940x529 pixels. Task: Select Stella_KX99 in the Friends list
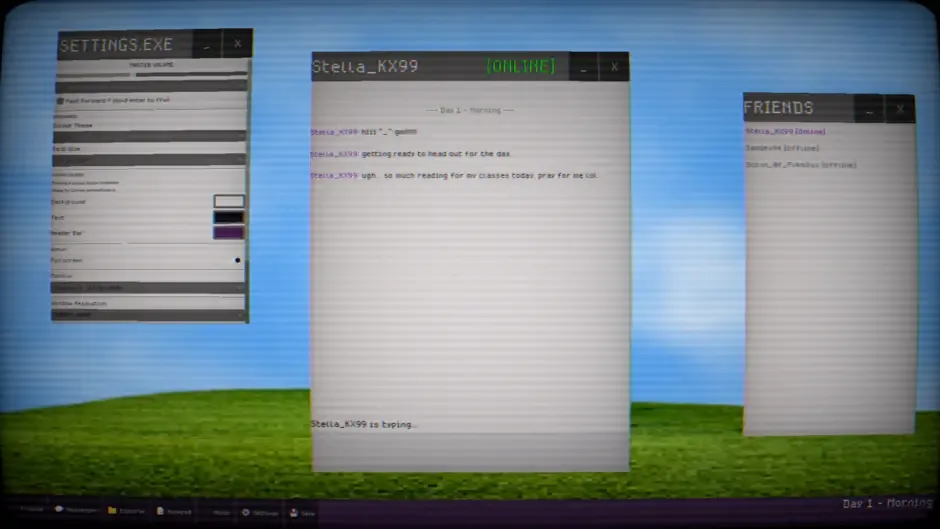pos(785,131)
